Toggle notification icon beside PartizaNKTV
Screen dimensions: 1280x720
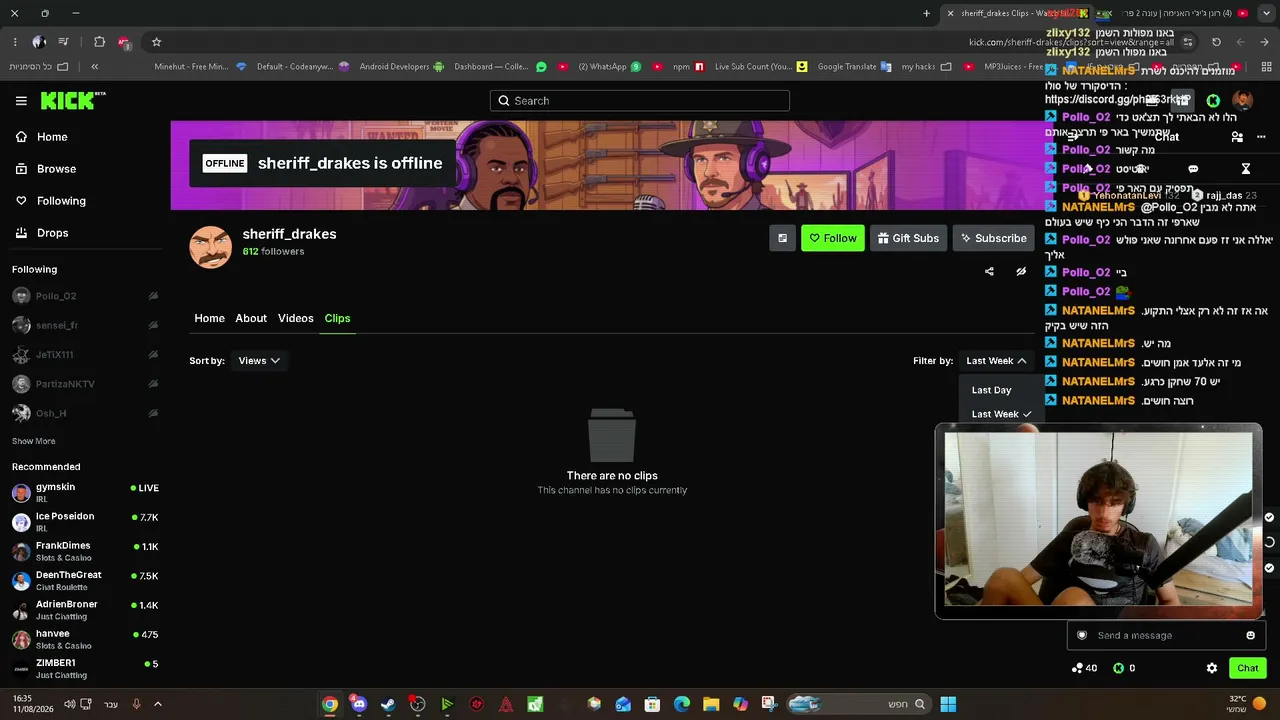tap(153, 384)
